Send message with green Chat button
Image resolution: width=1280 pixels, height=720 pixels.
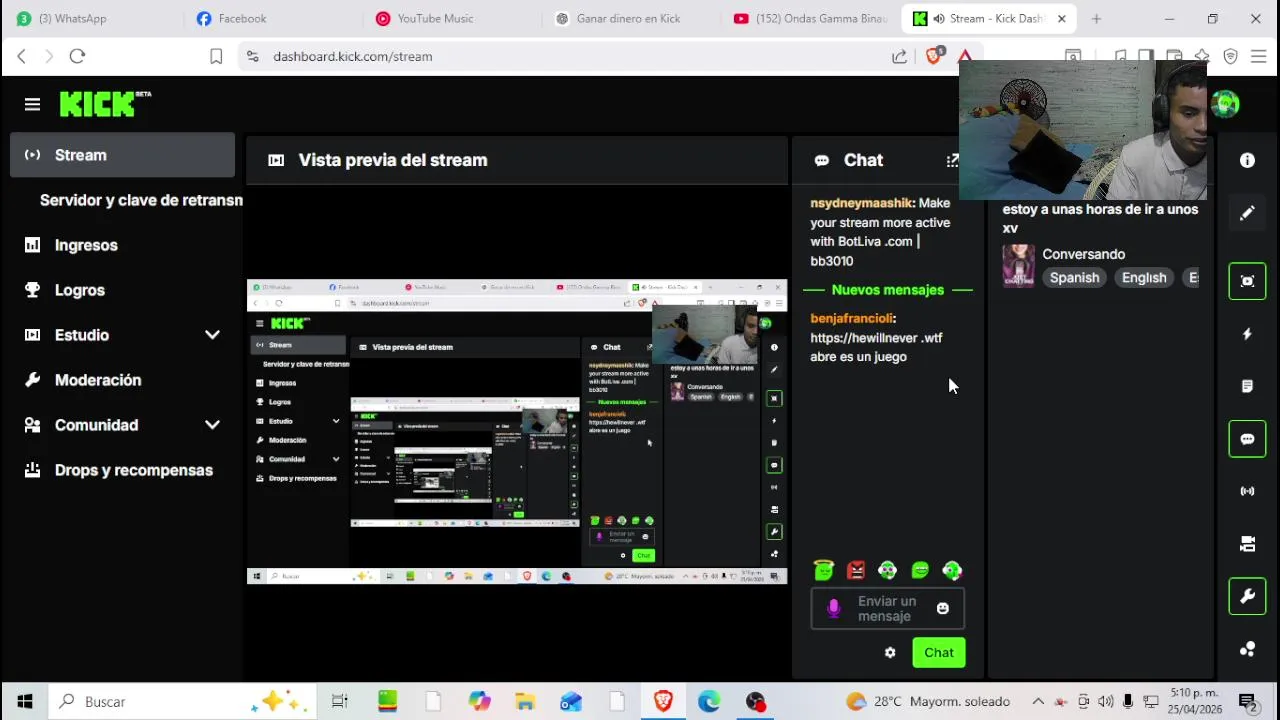point(939,652)
